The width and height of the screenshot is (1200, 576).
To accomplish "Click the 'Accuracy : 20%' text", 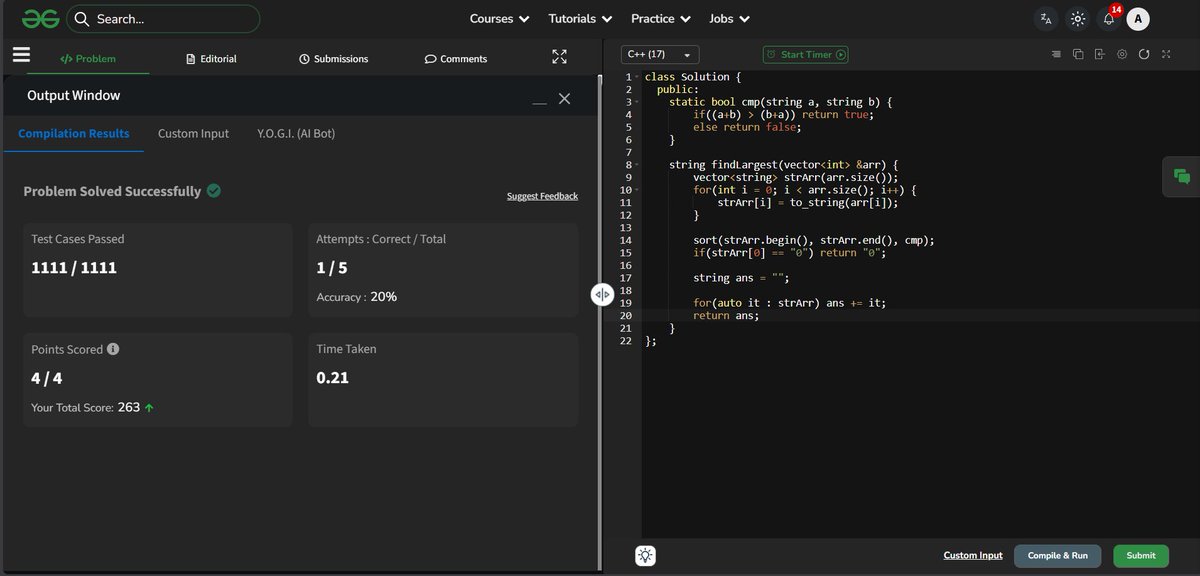I will tap(356, 297).
